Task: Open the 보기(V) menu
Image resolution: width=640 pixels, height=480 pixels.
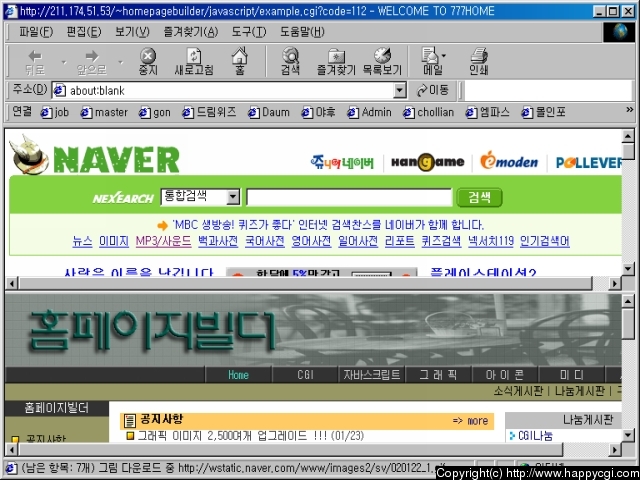Action: (x=132, y=32)
